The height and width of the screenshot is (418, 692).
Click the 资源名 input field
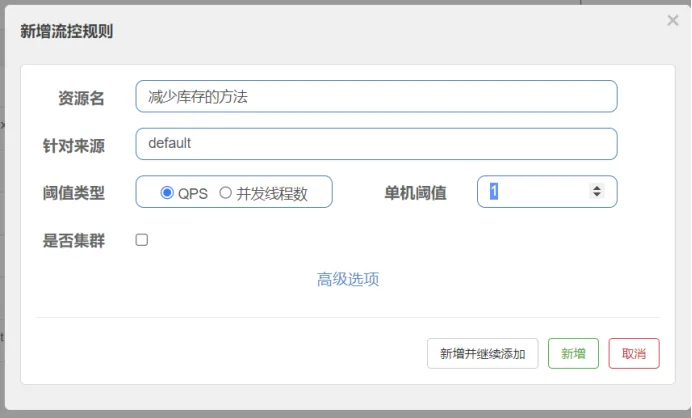(x=376, y=96)
